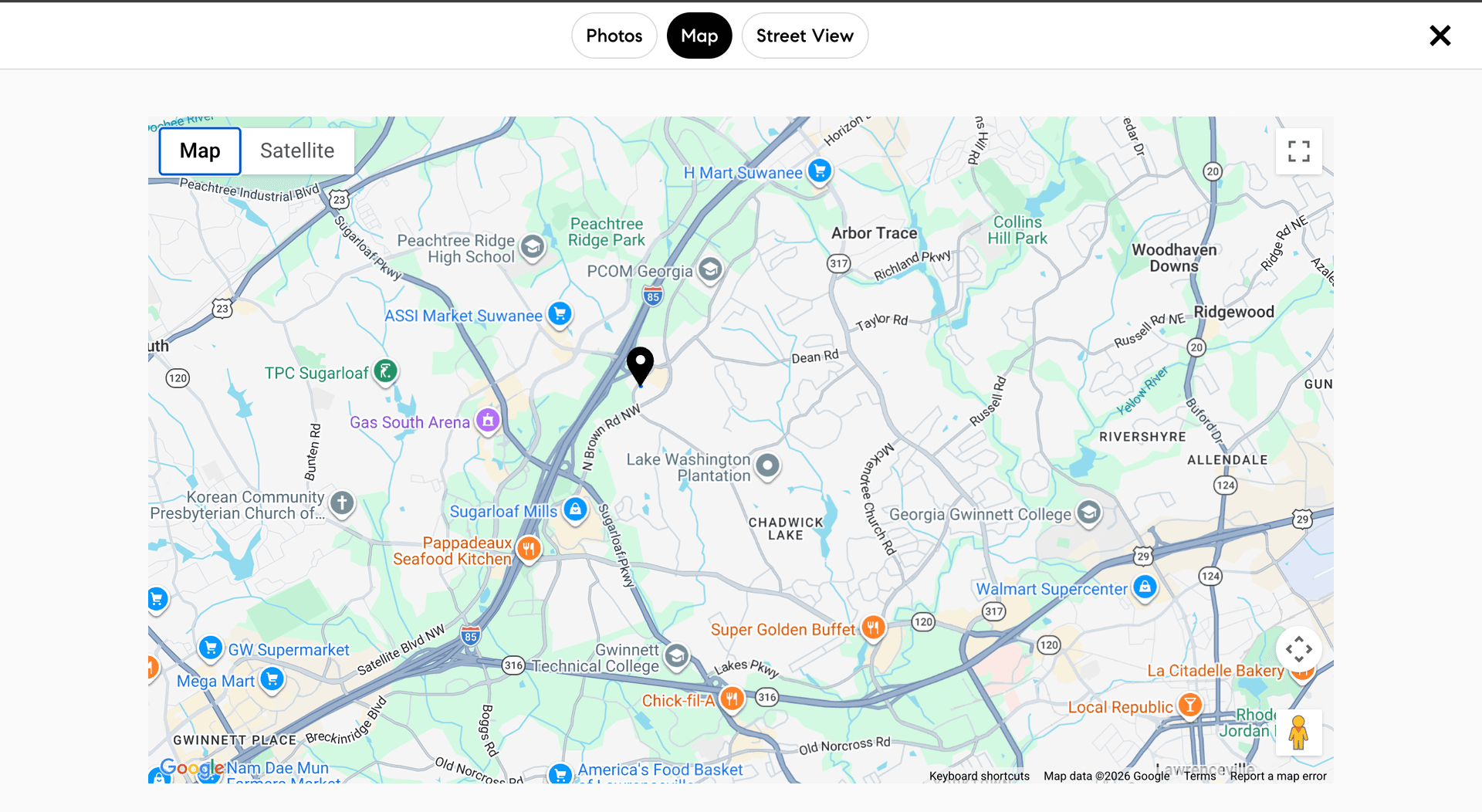Open Keyboard shortcuts link
1482x812 pixels.
click(x=979, y=776)
